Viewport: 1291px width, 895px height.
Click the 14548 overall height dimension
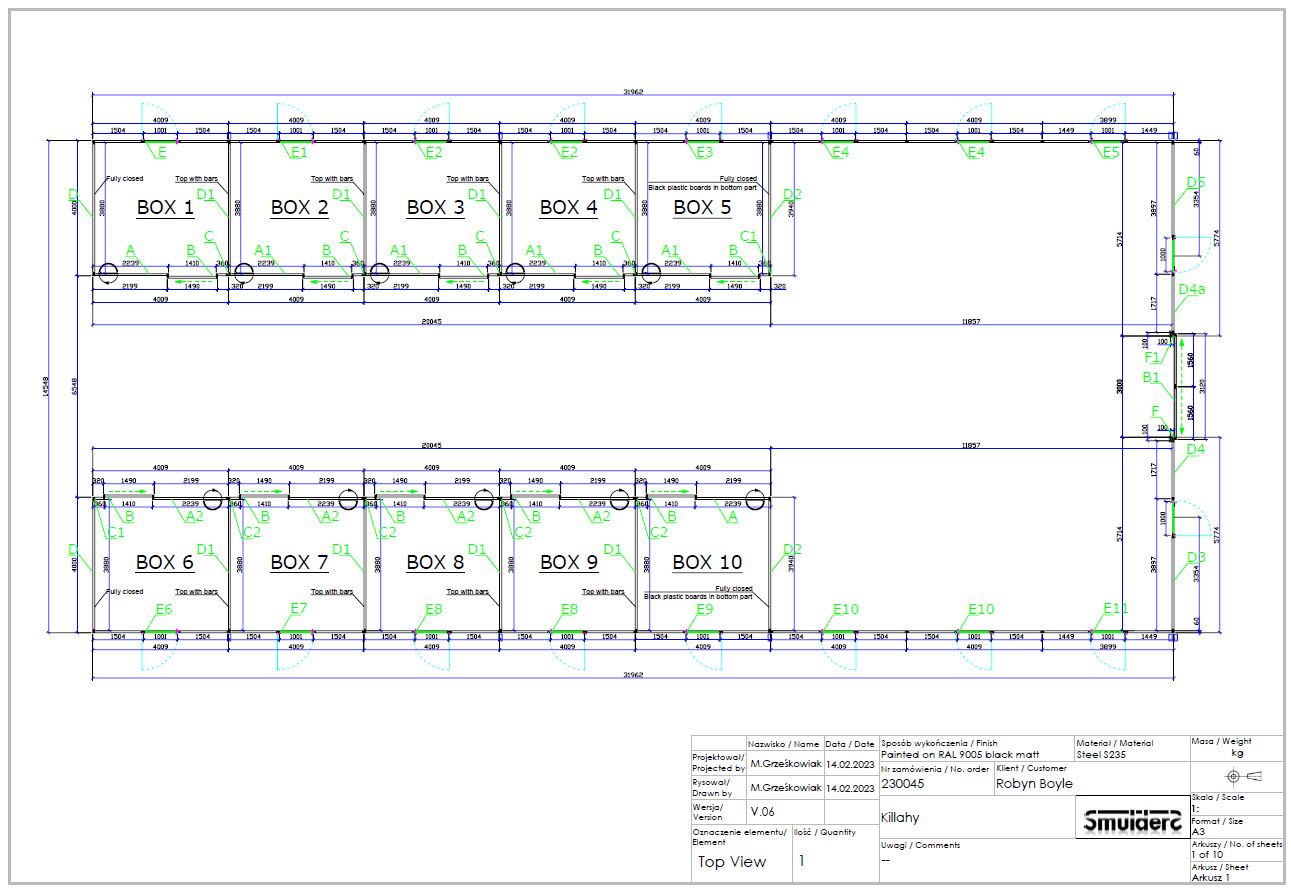pos(46,387)
